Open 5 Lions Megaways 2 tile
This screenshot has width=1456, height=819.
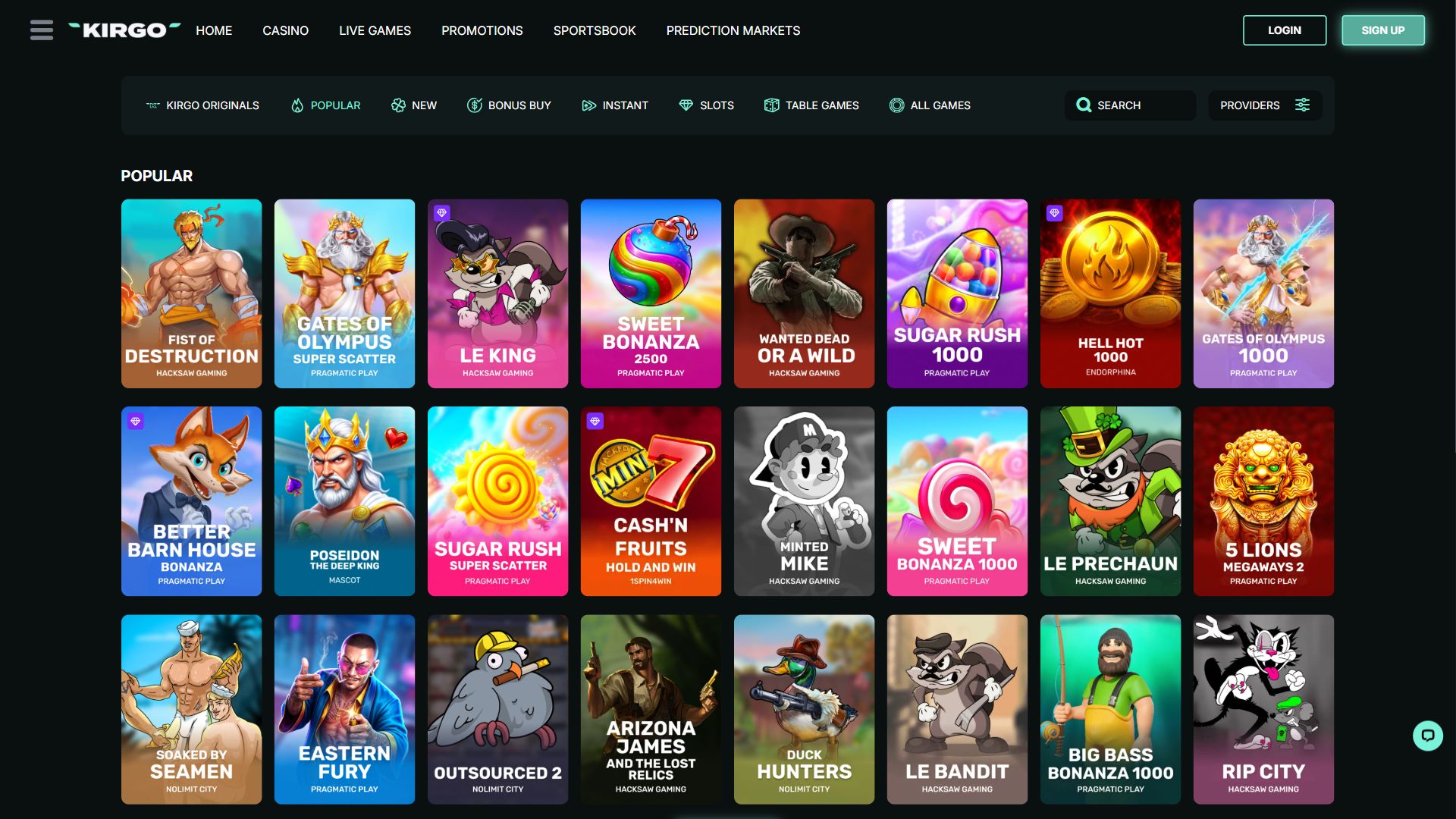coord(1263,501)
